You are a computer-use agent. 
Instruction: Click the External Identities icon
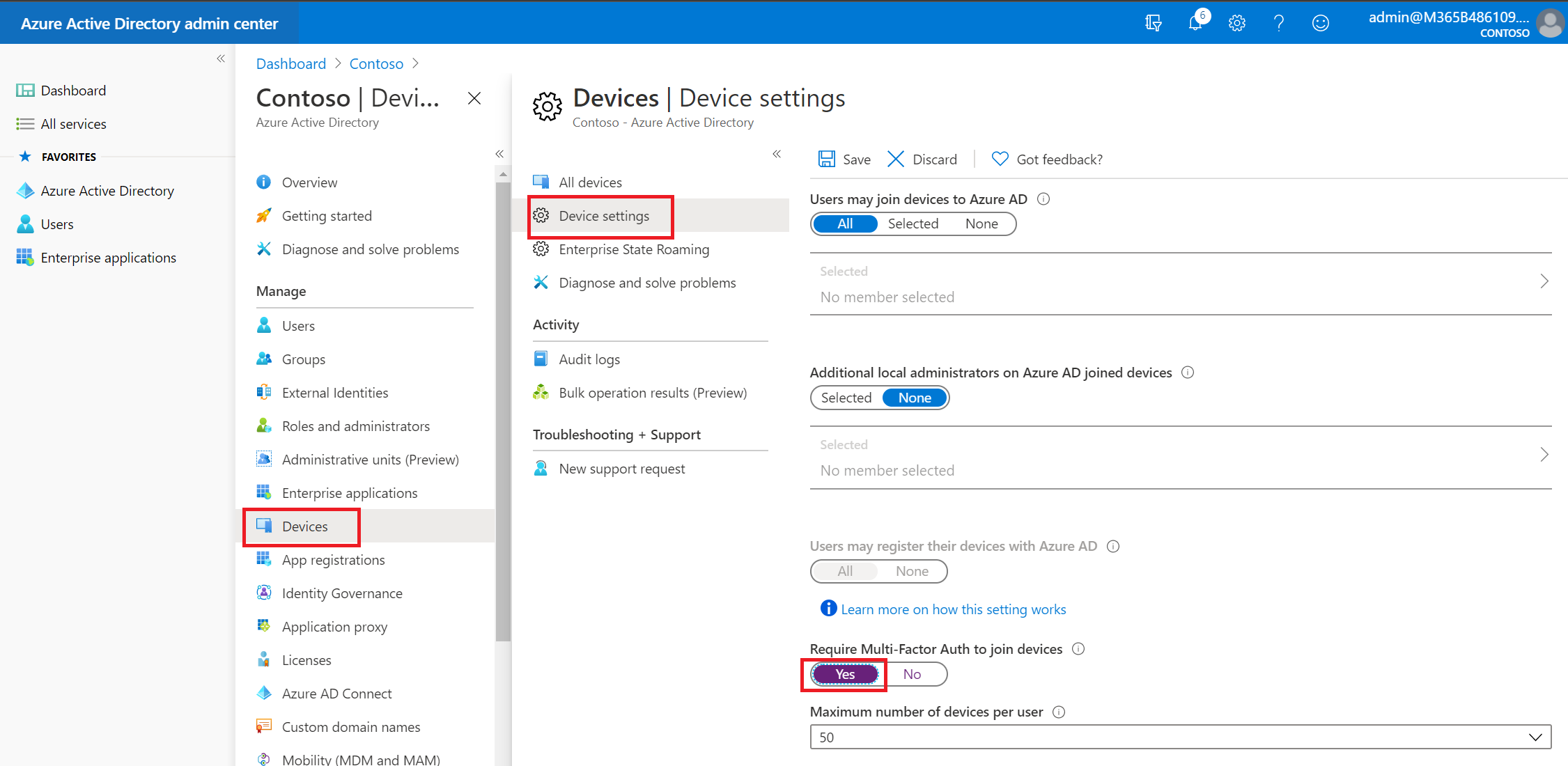[263, 393]
